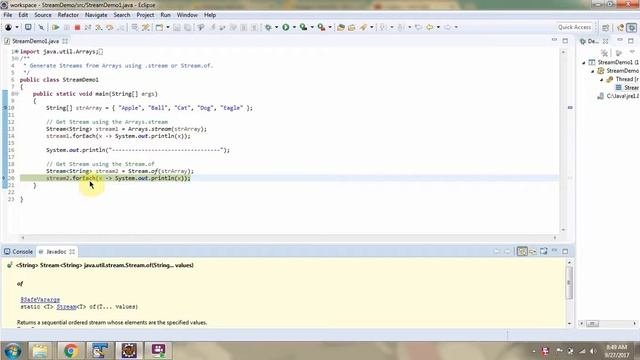This screenshot has width=640, height=360.
Task: Select the Debug perspective icon
Action: coord(631,27)
